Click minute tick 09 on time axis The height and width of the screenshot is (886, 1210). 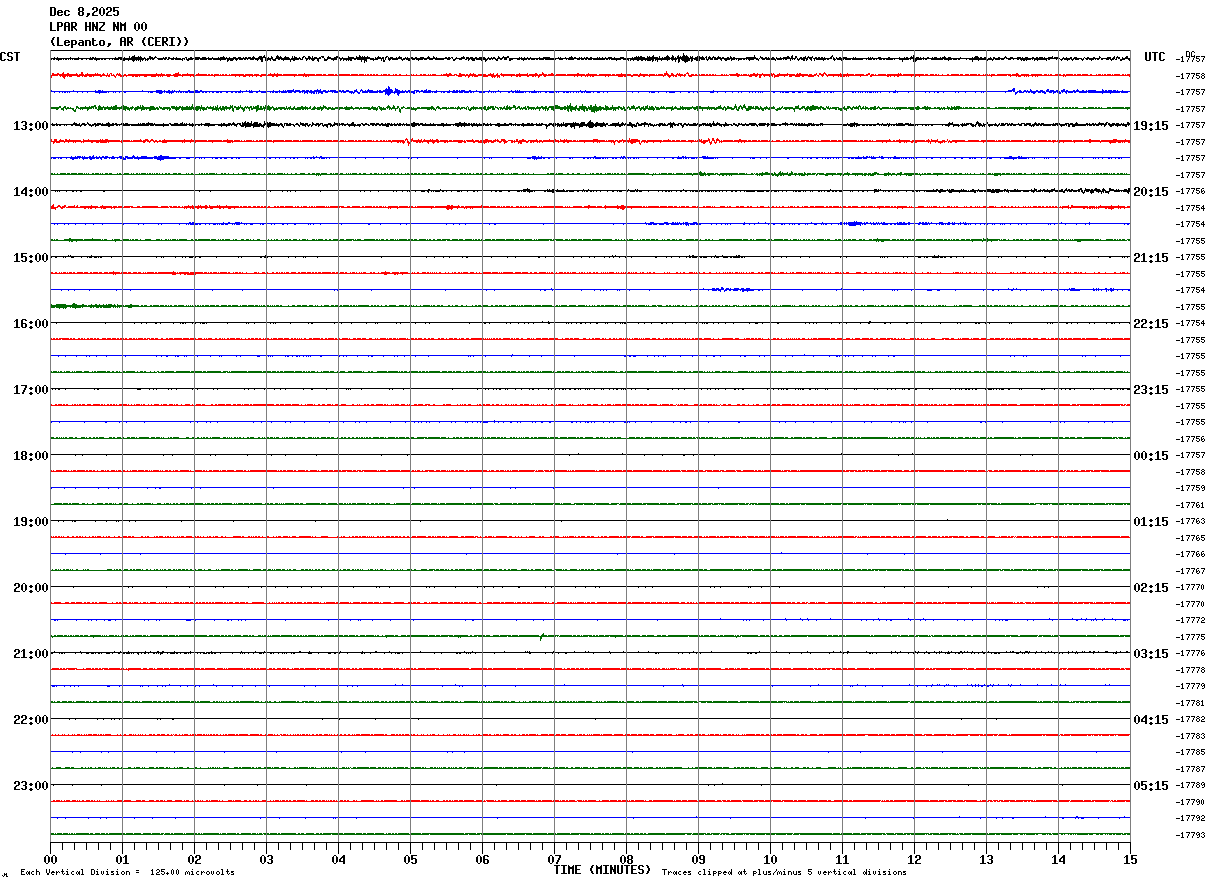click(x=698, y=859)
